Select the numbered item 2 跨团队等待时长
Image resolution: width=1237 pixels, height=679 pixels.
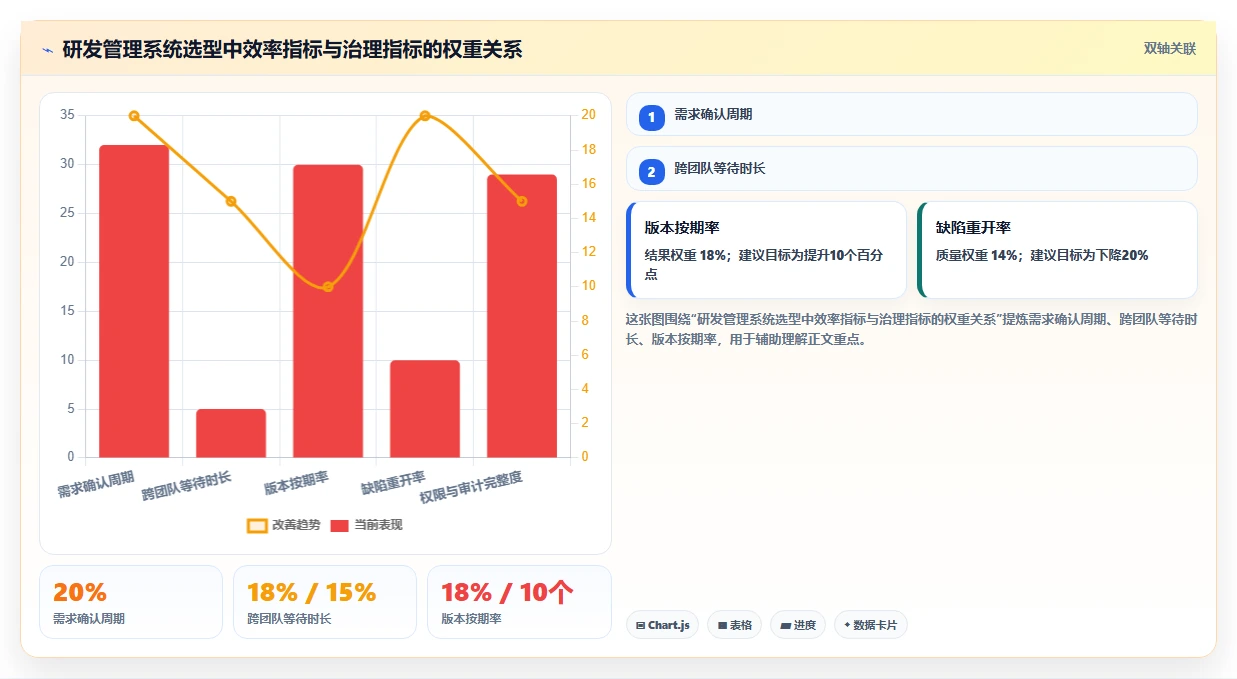pyautogui.click(x=911, y=169)
